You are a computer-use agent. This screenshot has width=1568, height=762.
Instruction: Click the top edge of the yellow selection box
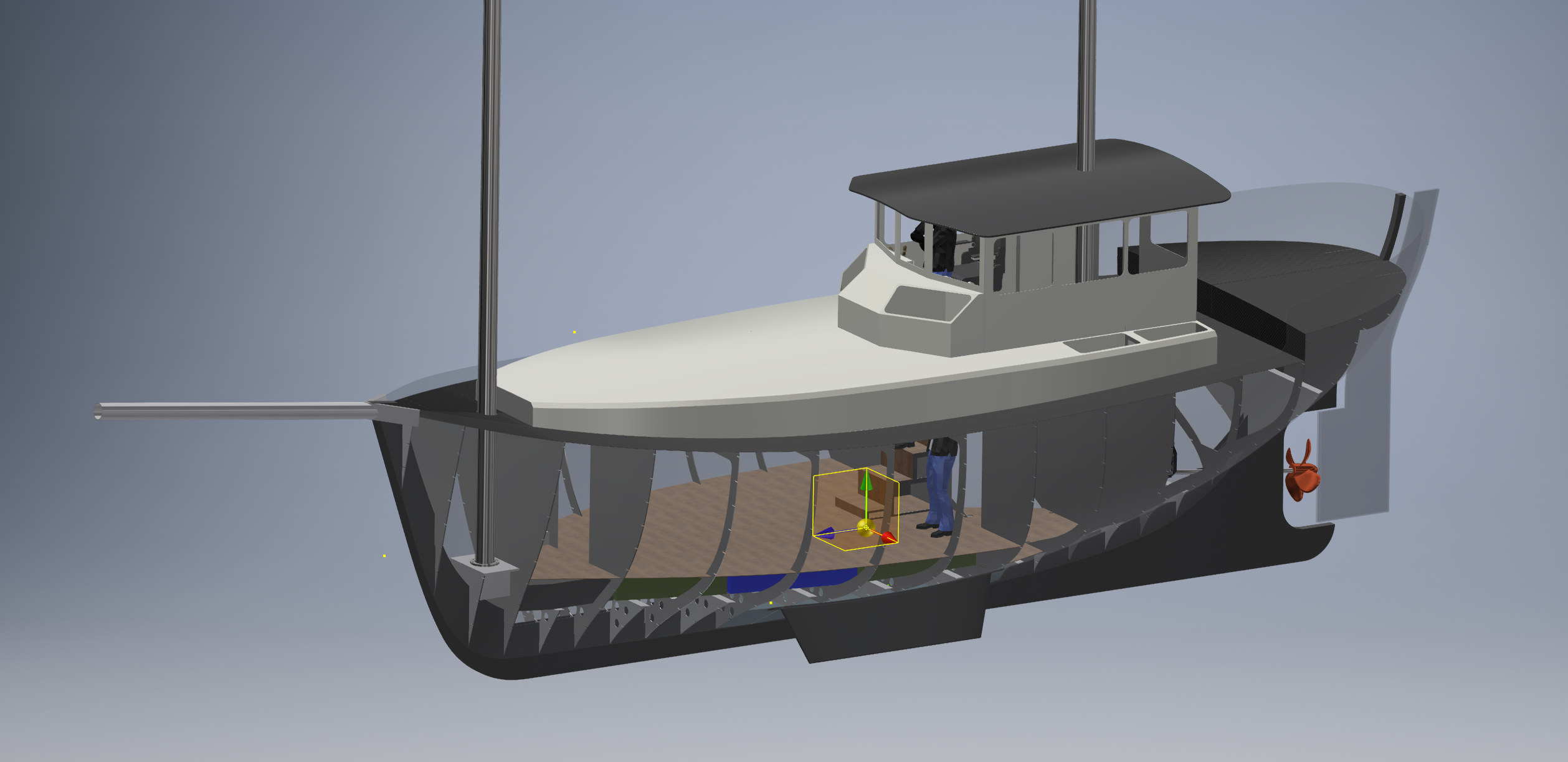tap(839, 472)
